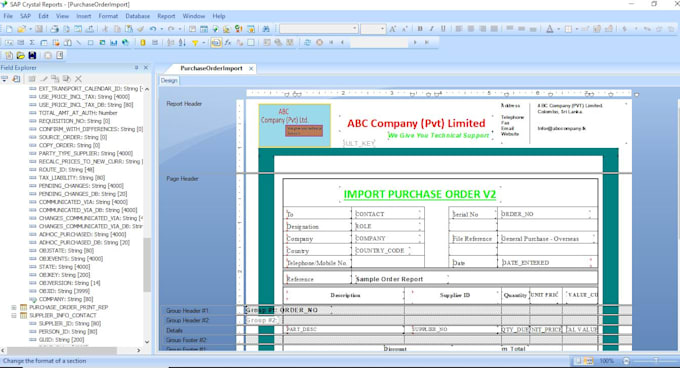The image size is (680, 368).
Task: Select the IMPORT PURCHASE ORDER V2 title object
Action: 419,194
